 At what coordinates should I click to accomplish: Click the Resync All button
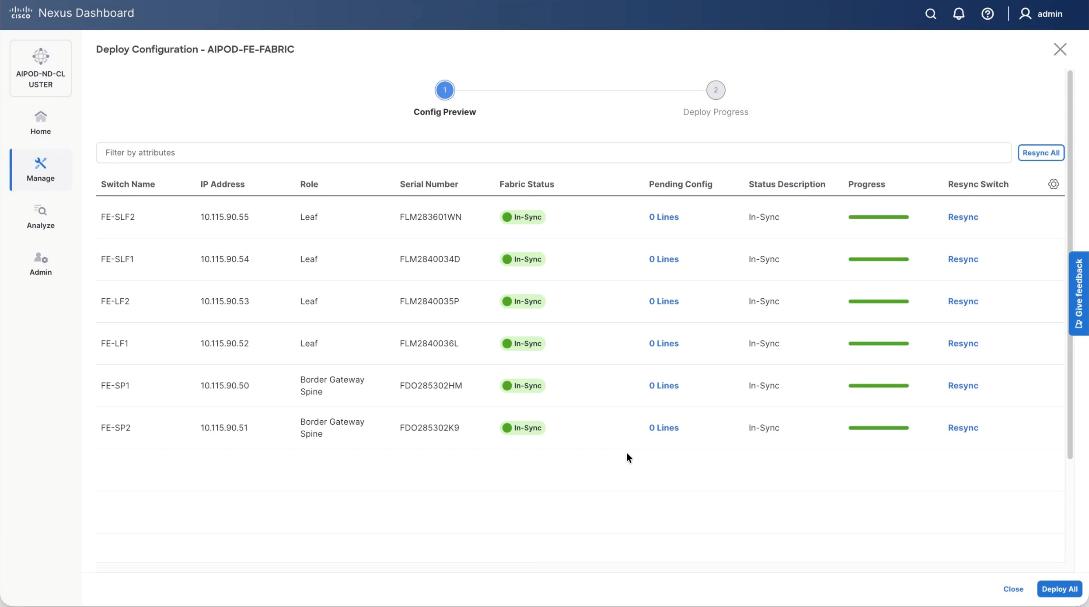coord(1040,153)
